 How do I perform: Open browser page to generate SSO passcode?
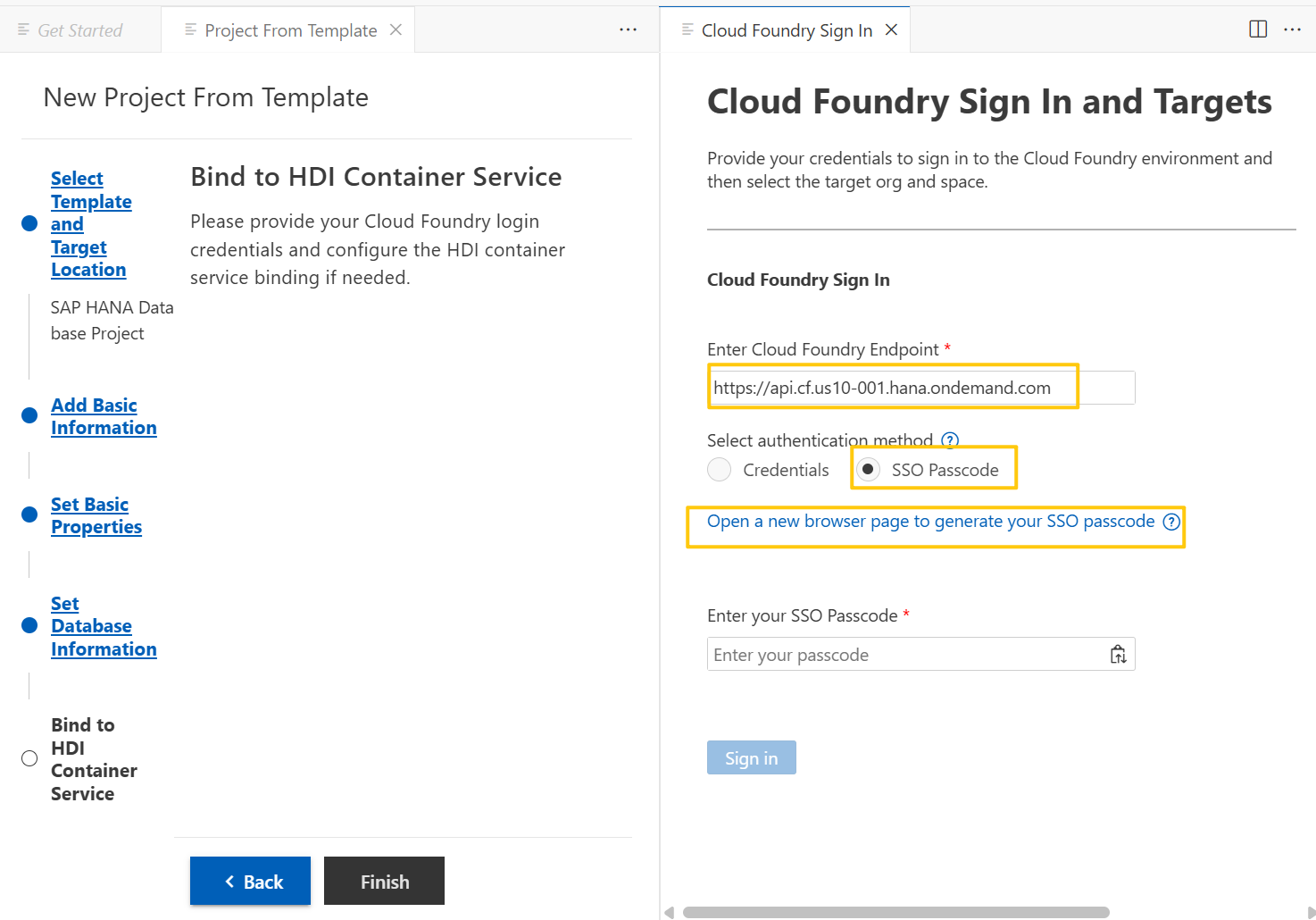point(930,521)
